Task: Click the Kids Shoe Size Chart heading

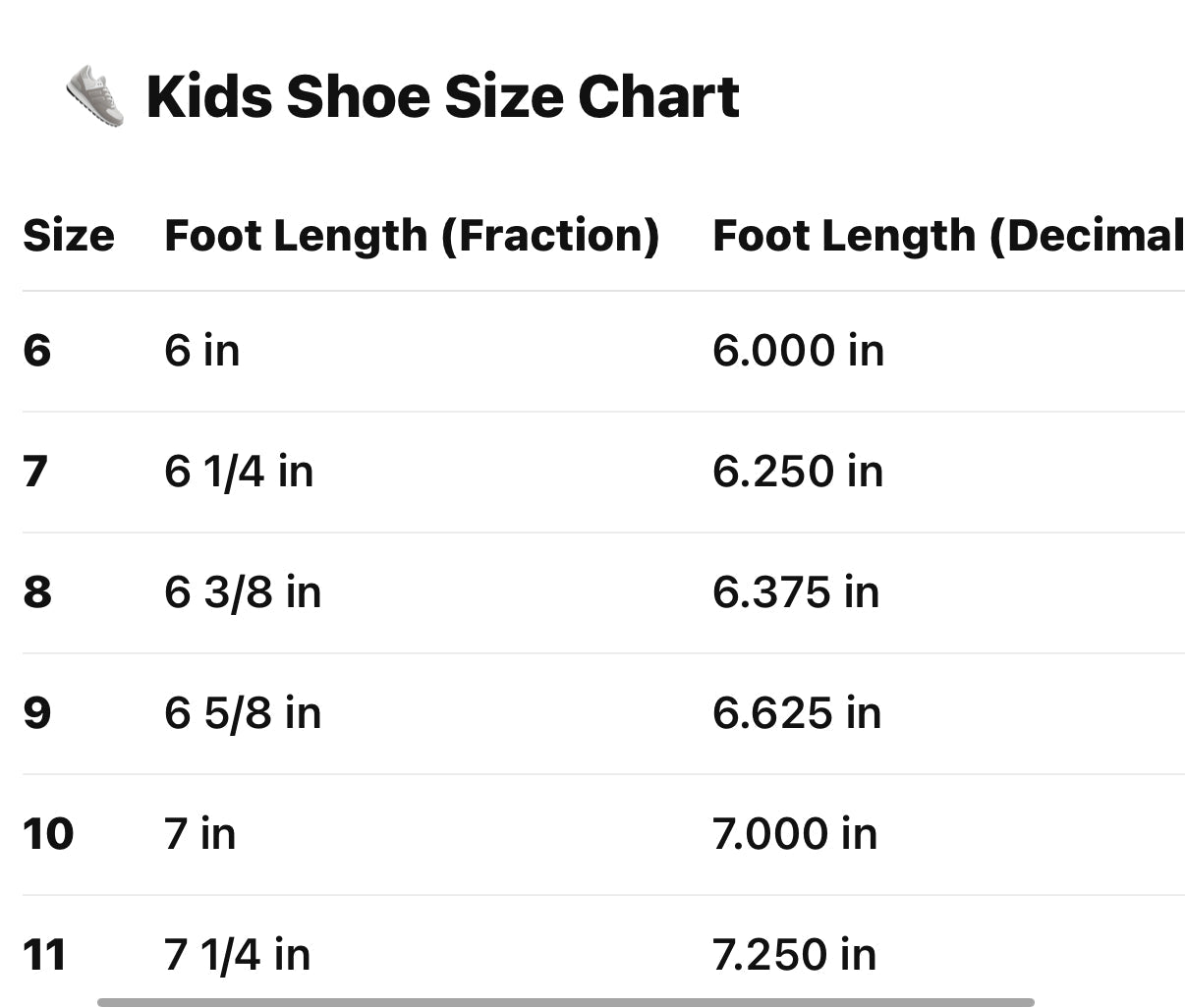Action: tap(442, 96)
